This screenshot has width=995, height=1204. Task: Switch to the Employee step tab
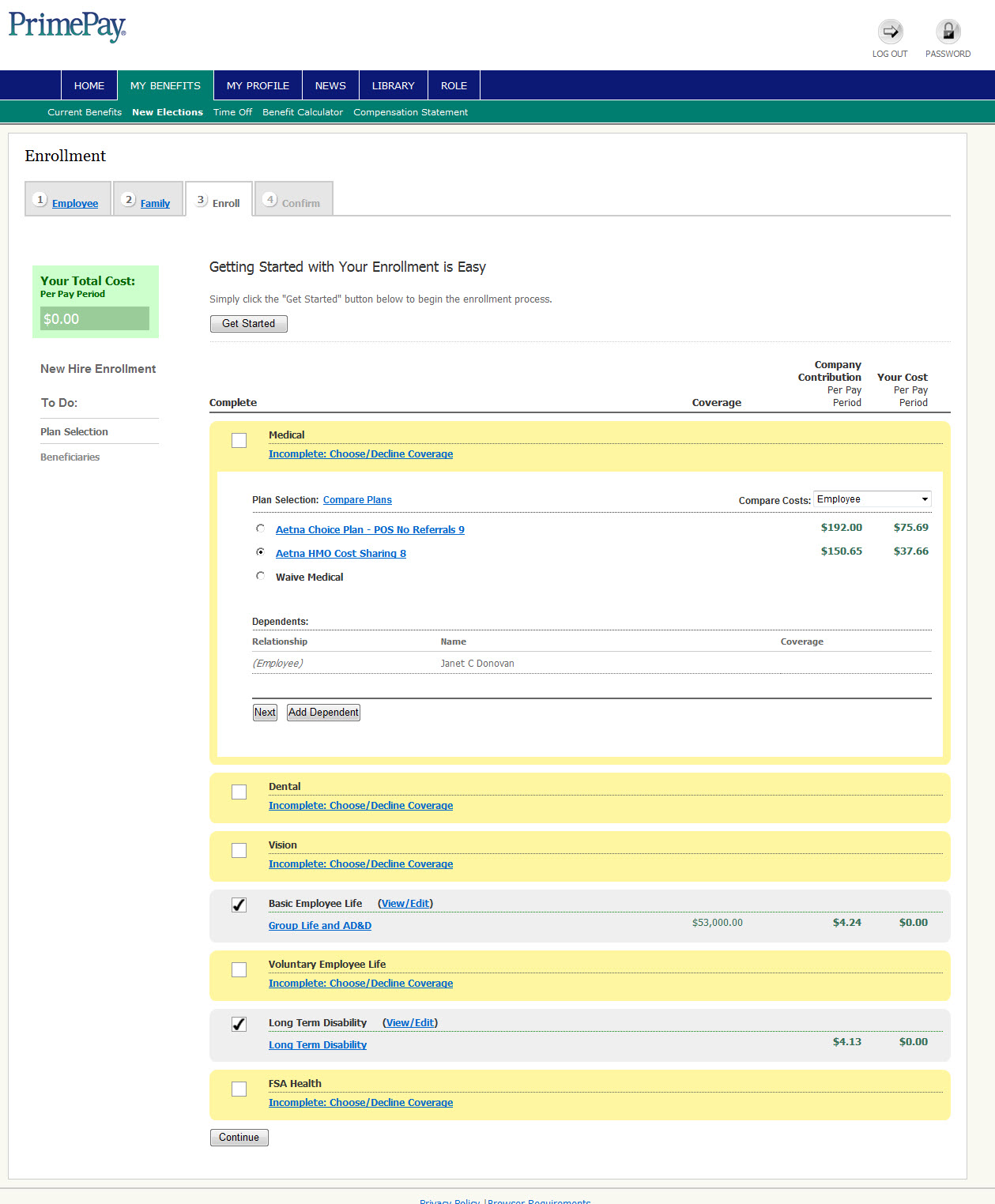coord(68,199)
